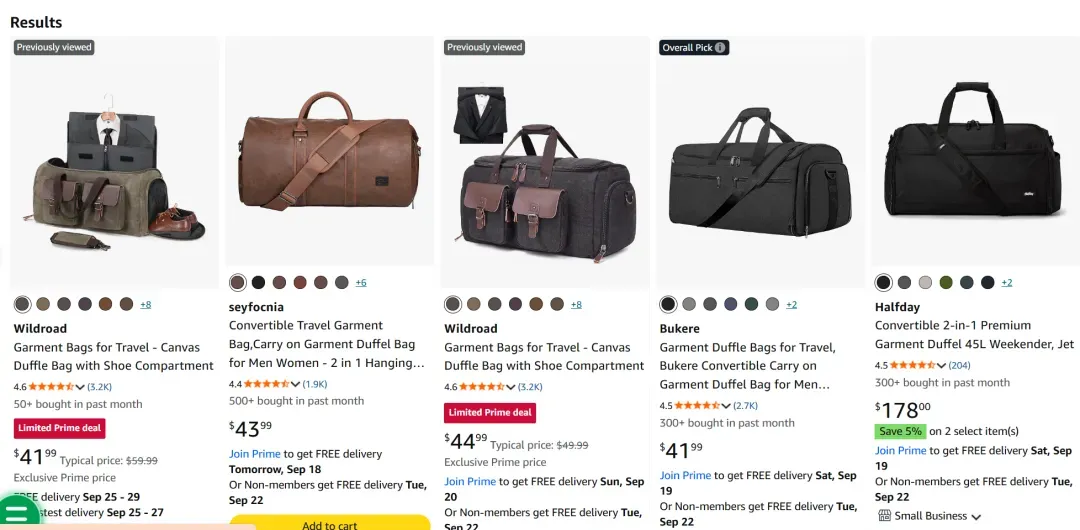The height and width of the screenshot is (530, 1080).
Task: Add seyfocnia garment bag to cart
Action: pos(330,522)
